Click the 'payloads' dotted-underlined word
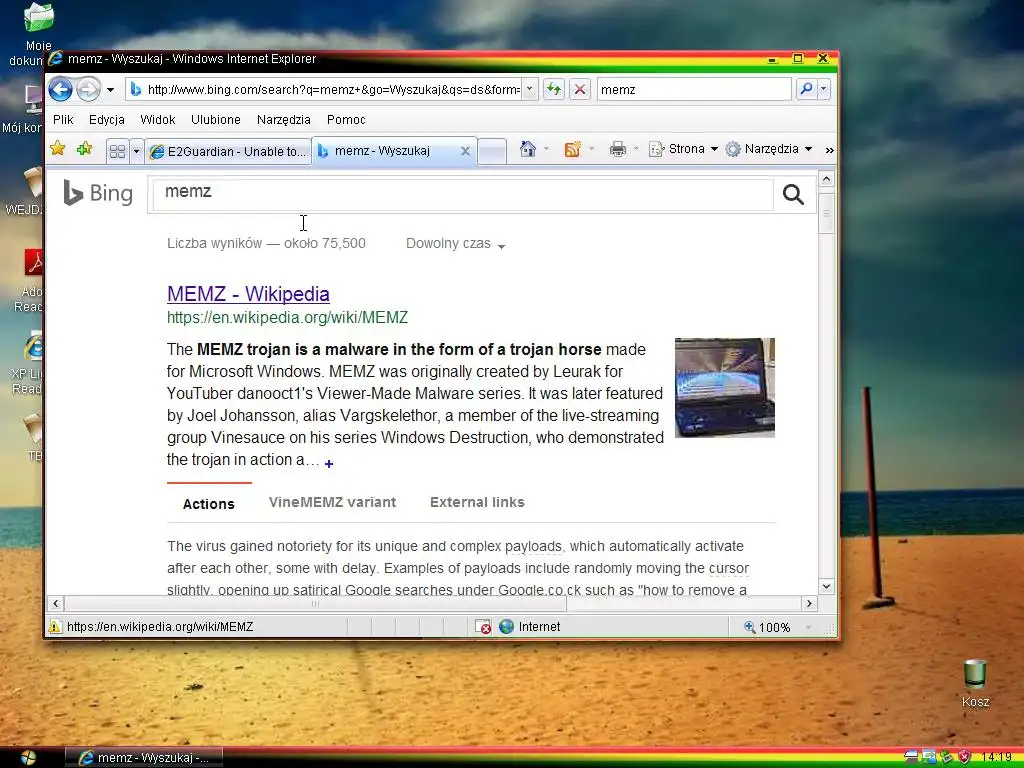Viewport: 1024px width, 768px height. (x=533, y=547)
